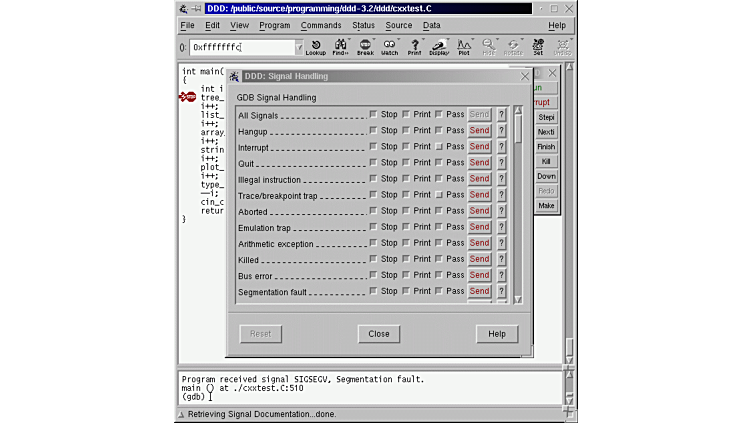Open the Status menu
752x423 pixels.
363,25
